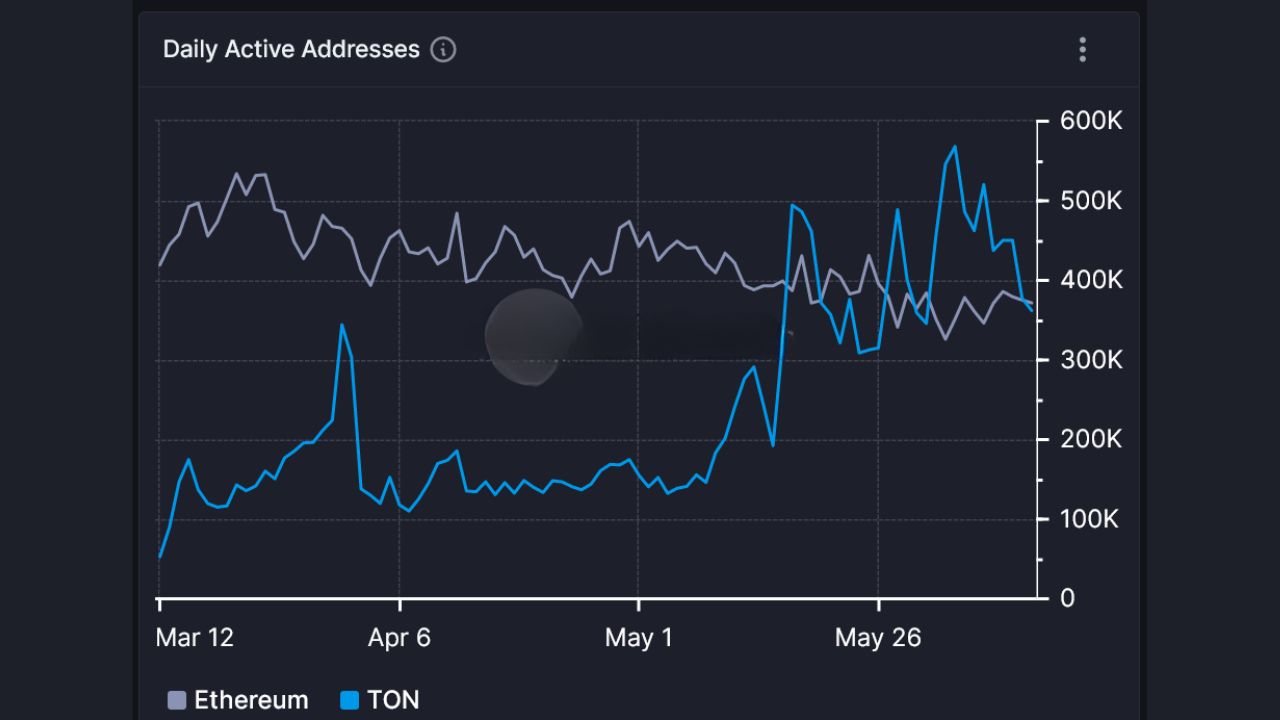The height and width of the screenshot is (720, 1280).
Task: Click the 400K axis value
Action: 1091,280
